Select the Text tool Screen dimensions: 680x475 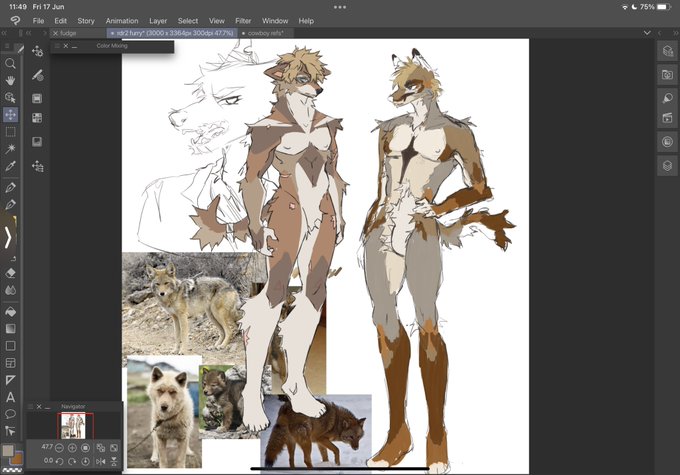pos(10,397)
